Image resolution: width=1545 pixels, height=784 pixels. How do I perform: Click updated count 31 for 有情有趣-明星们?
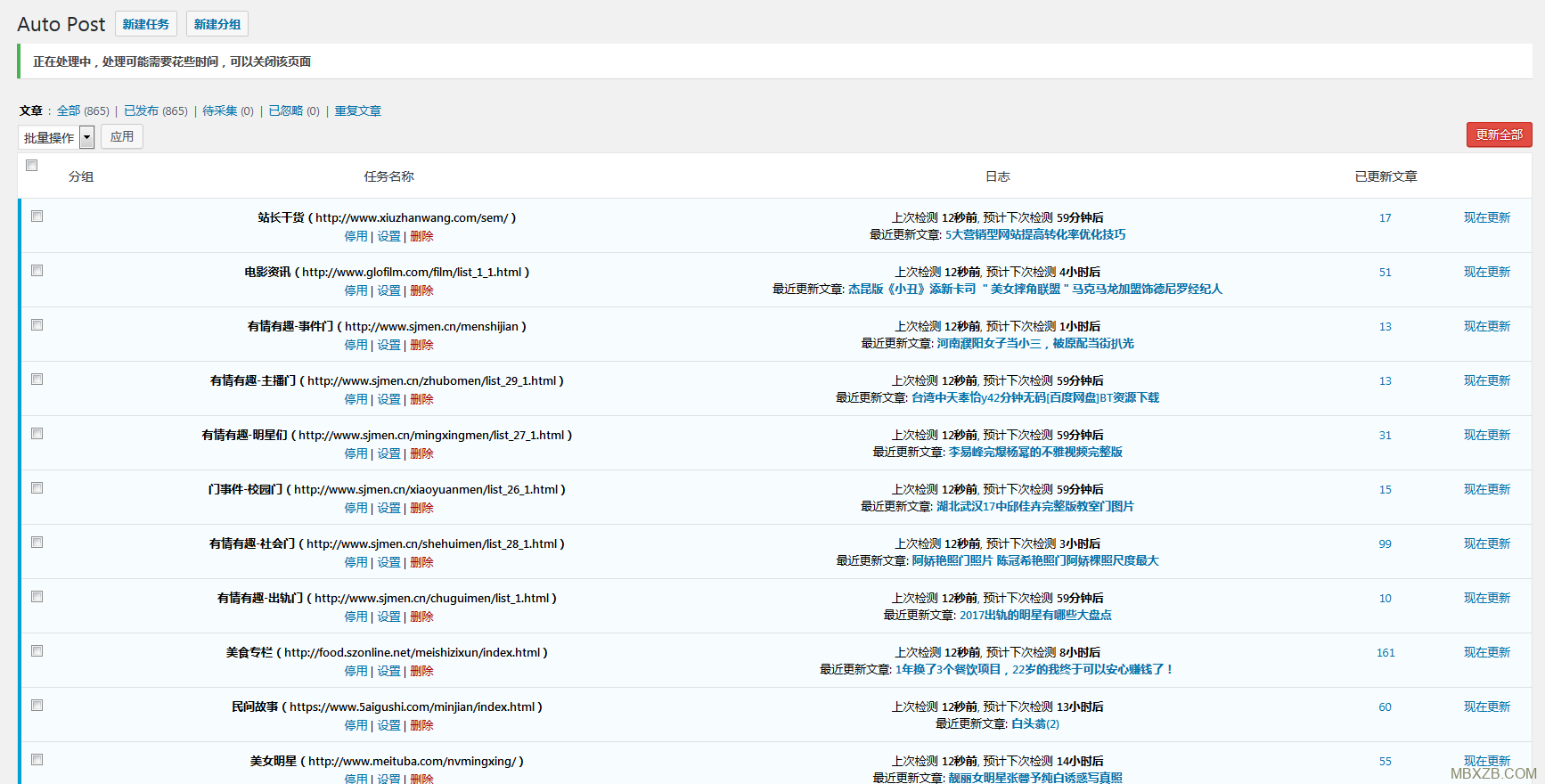click(1386, 436)
